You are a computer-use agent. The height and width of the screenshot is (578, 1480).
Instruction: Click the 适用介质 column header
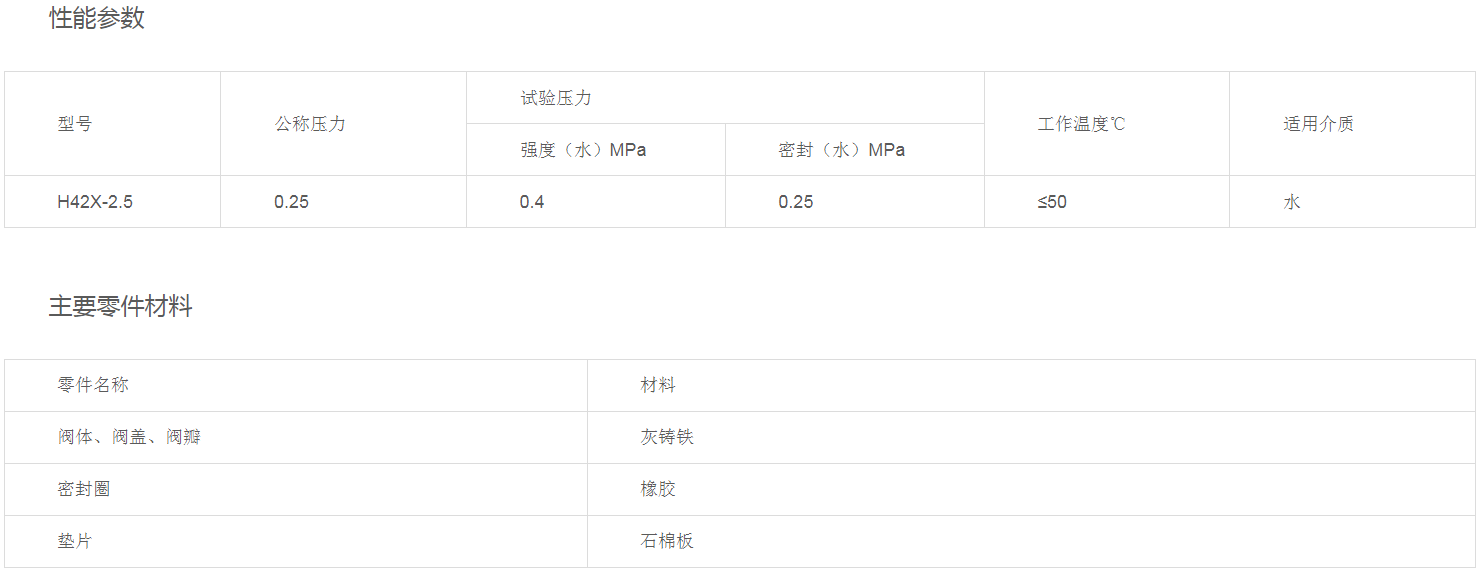tap(1319, 124)
